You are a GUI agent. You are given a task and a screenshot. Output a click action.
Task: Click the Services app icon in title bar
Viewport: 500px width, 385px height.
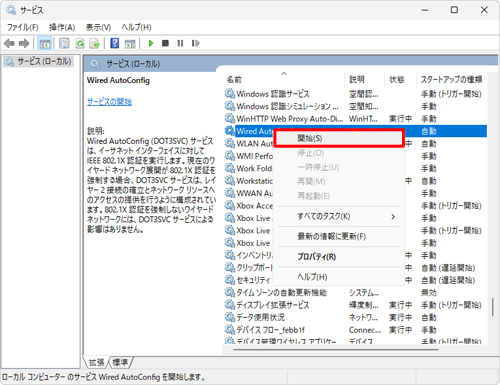pyautogui.click(x=11, y=10)
